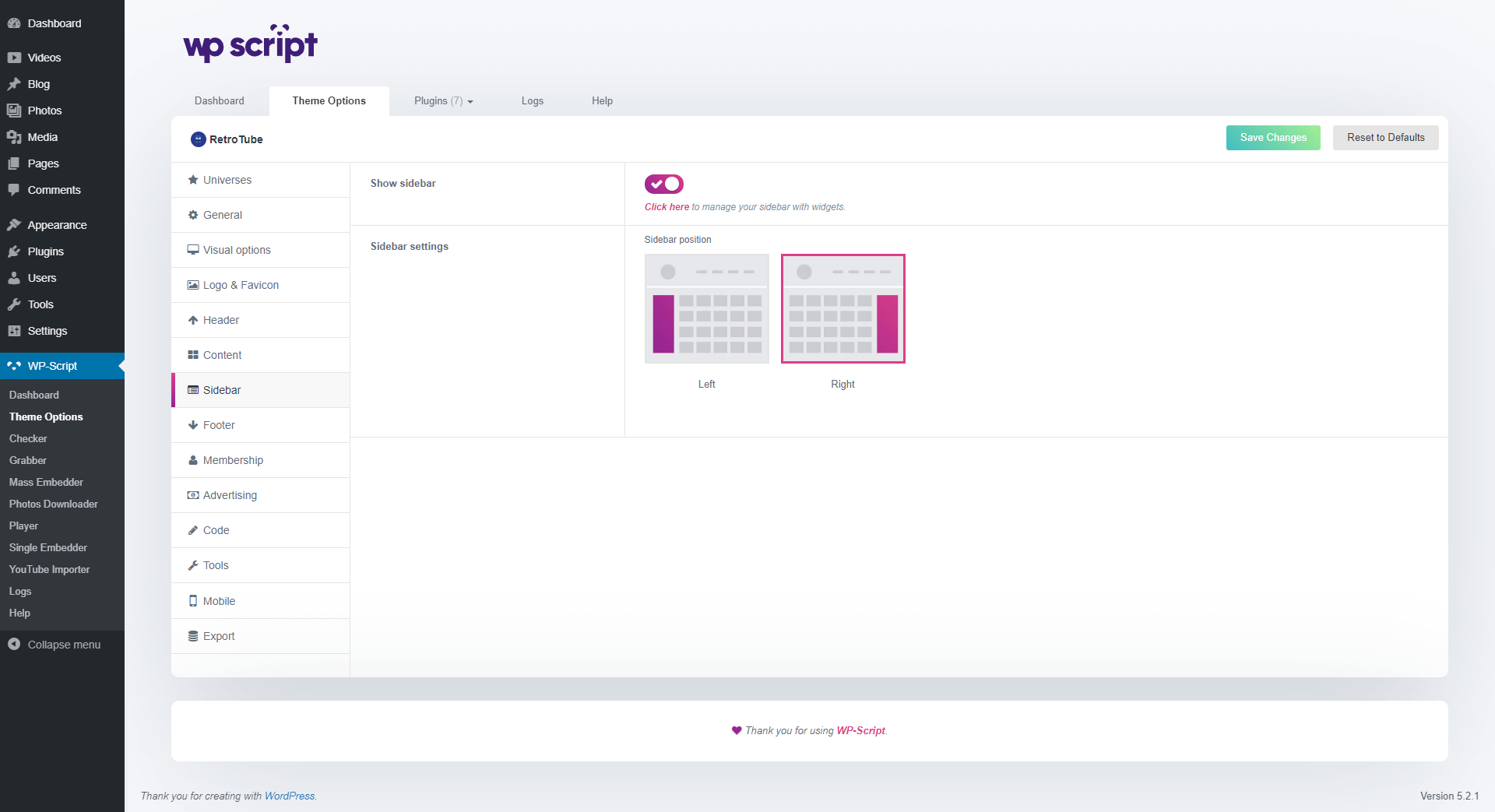Click the Dashboard gauge icon in WordPress menu
1495x812 pixels.
[x=14, y=23]
